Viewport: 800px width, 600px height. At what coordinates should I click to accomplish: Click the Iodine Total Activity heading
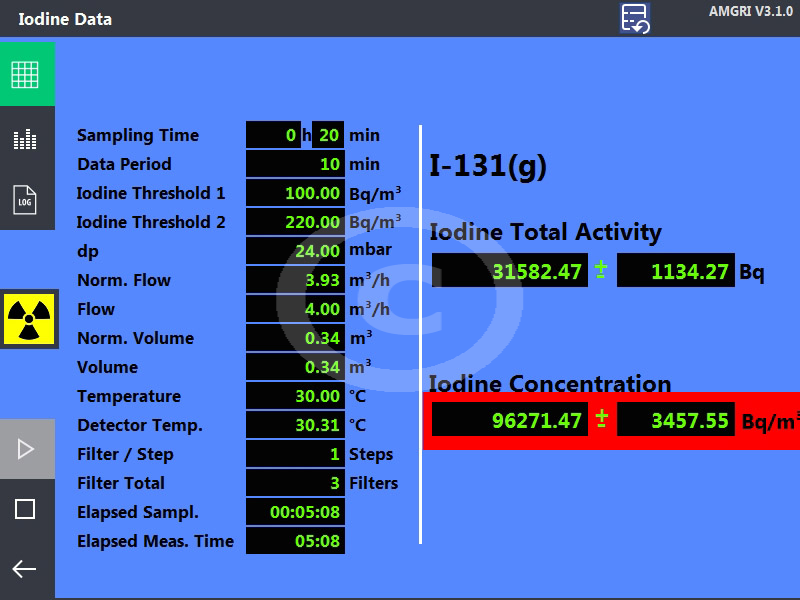[x=545, y=232]
